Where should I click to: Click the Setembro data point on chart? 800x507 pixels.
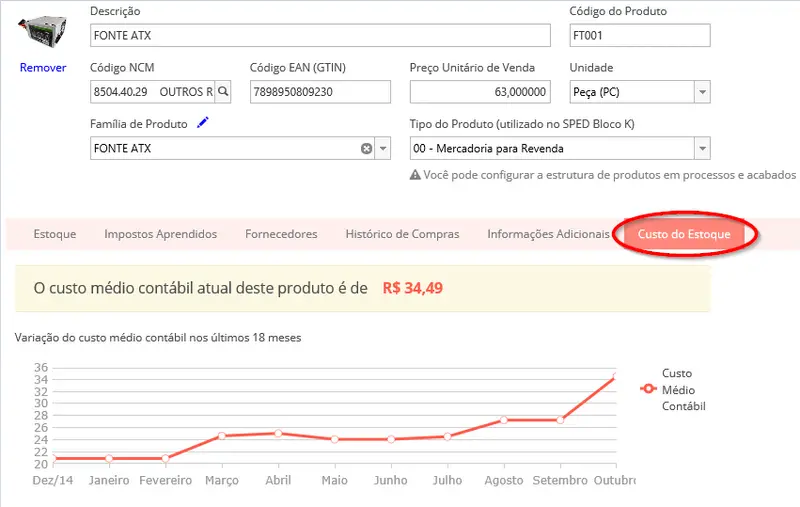tap(560, 420)
